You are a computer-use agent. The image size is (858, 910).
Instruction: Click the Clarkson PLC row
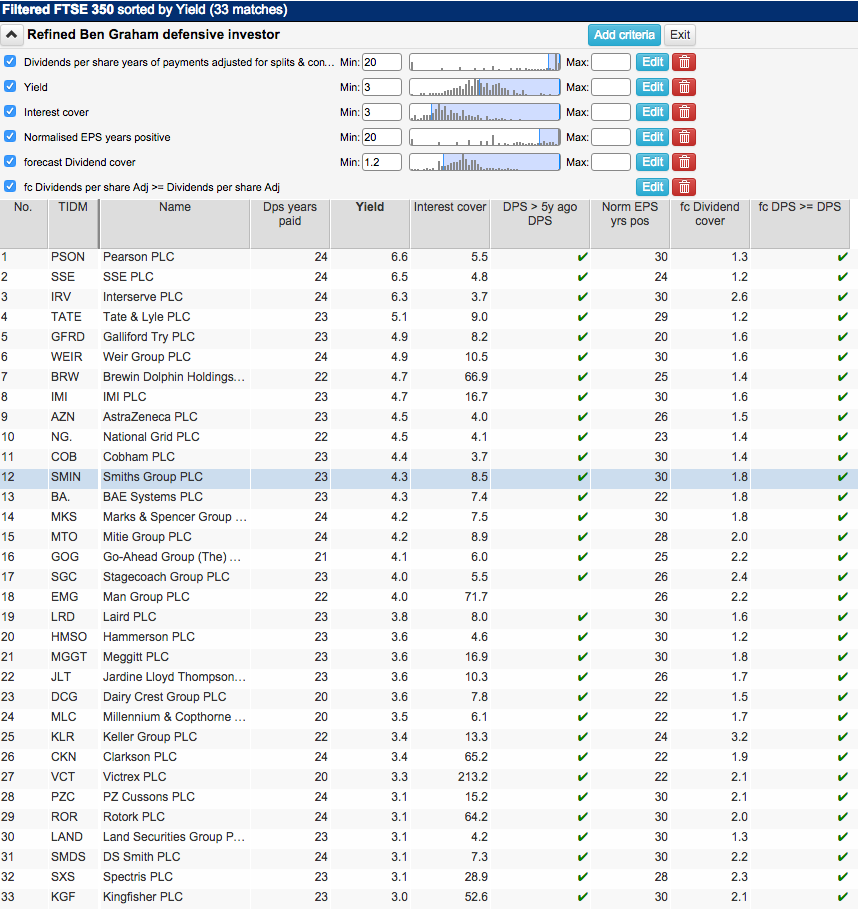[x=429, y=757]
